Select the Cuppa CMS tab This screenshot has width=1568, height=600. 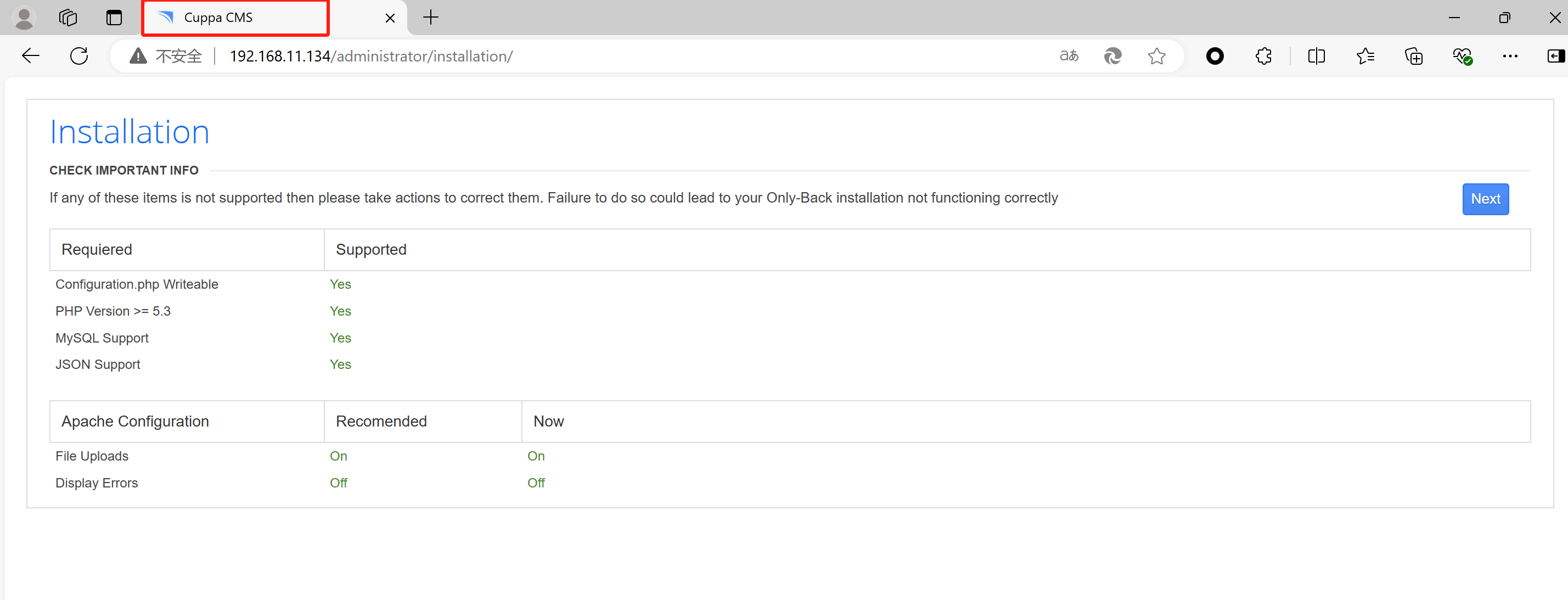[x=235, y=18]
